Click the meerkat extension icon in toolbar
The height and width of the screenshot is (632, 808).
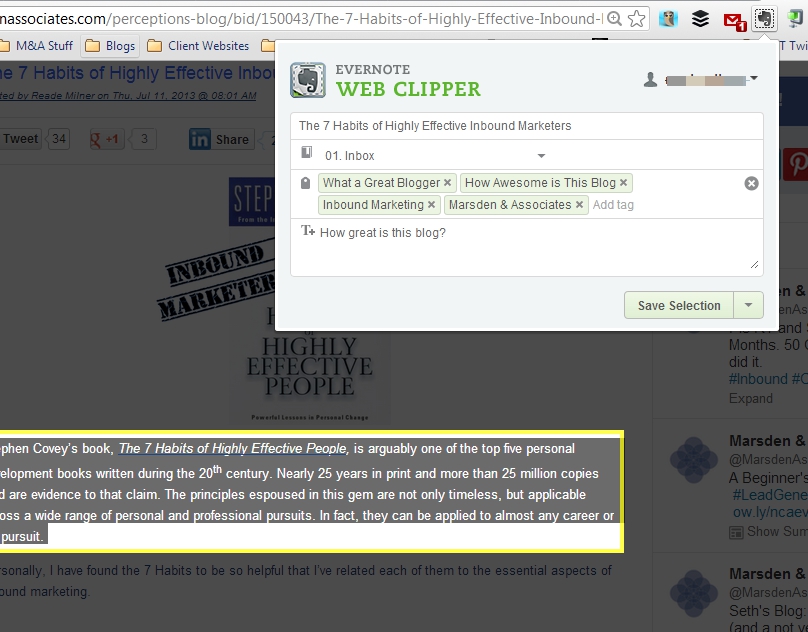pos(668,19)
